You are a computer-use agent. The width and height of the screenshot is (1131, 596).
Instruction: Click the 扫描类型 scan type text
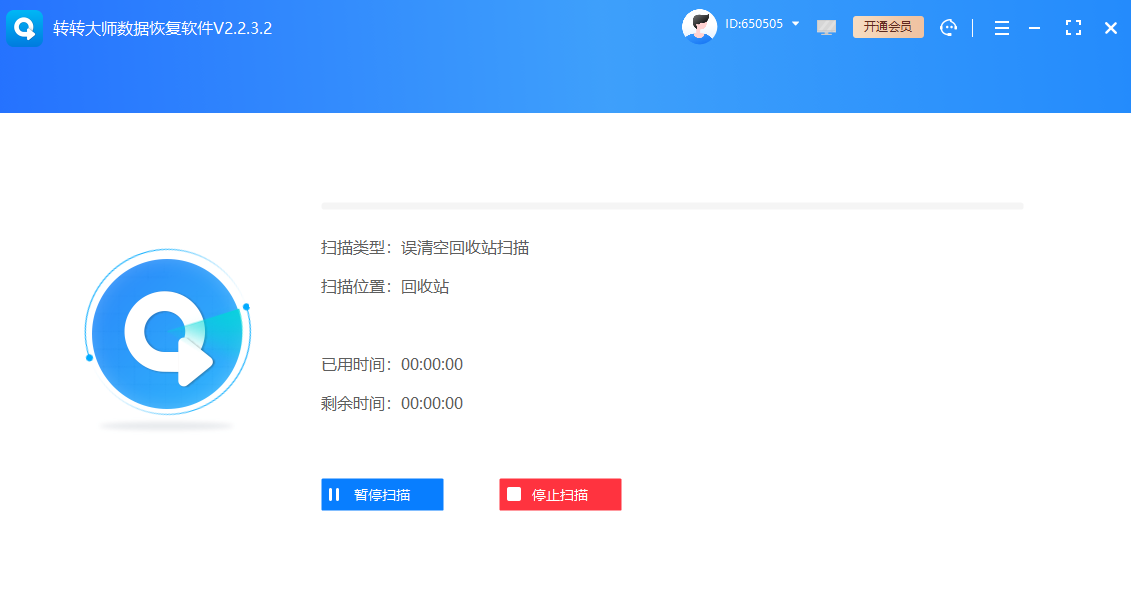tap(424, 248)
